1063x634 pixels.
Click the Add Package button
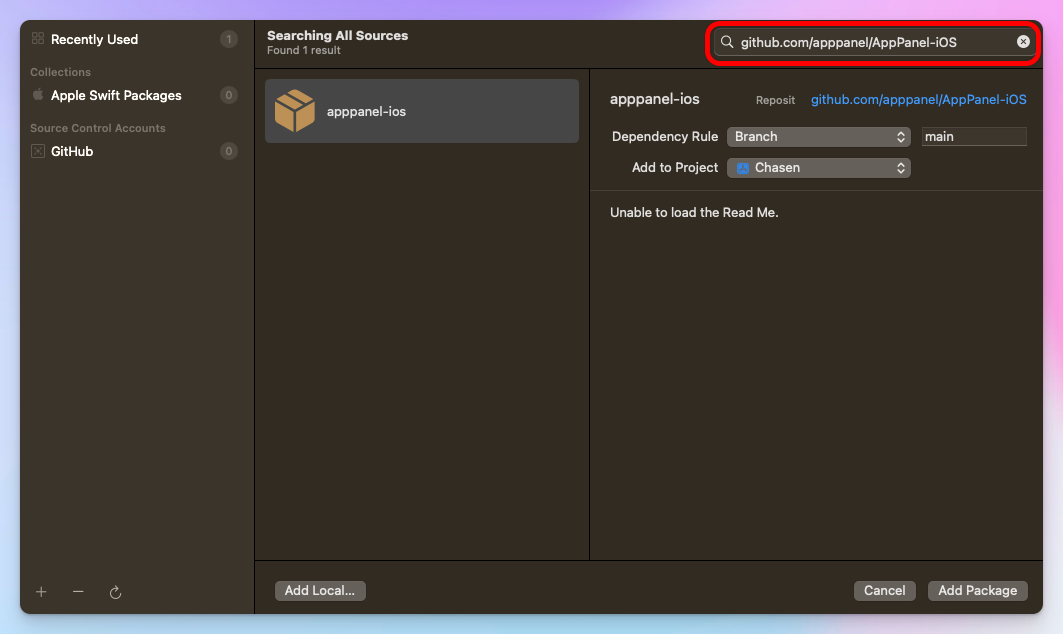coord(977,591)
